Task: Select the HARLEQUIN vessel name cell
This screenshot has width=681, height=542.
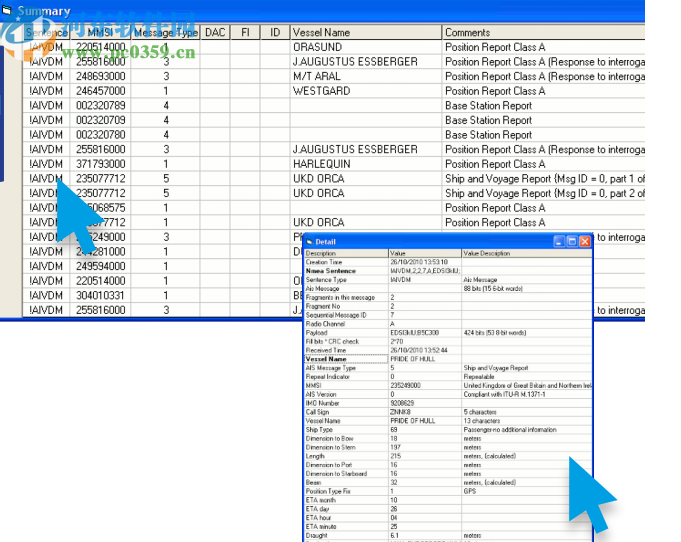Action: click(322, 164)
